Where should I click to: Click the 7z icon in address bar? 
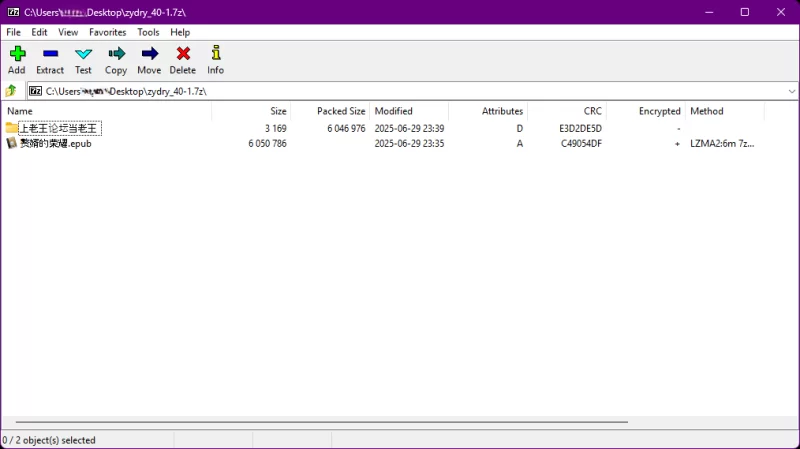point(35,91)
